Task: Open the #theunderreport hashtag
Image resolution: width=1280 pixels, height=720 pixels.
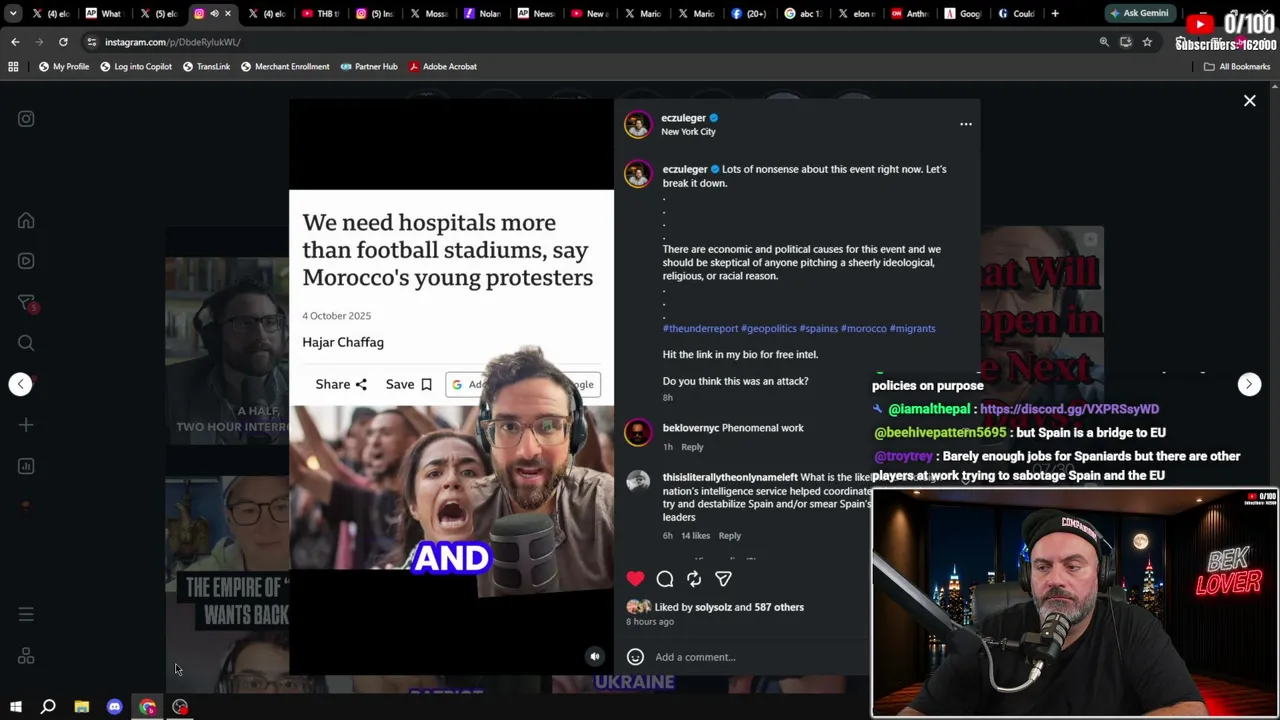Action: pos(700,328)
